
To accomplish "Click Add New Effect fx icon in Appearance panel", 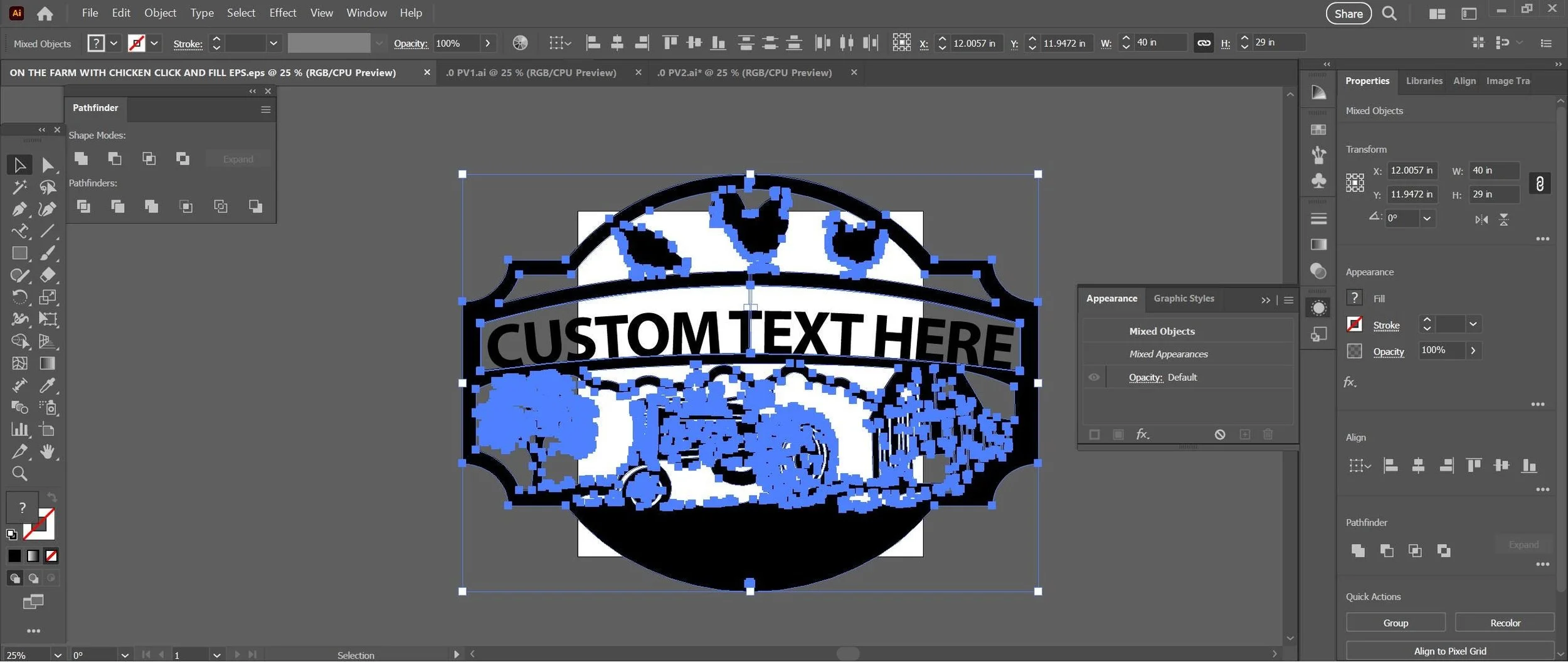I will 1142,434.
